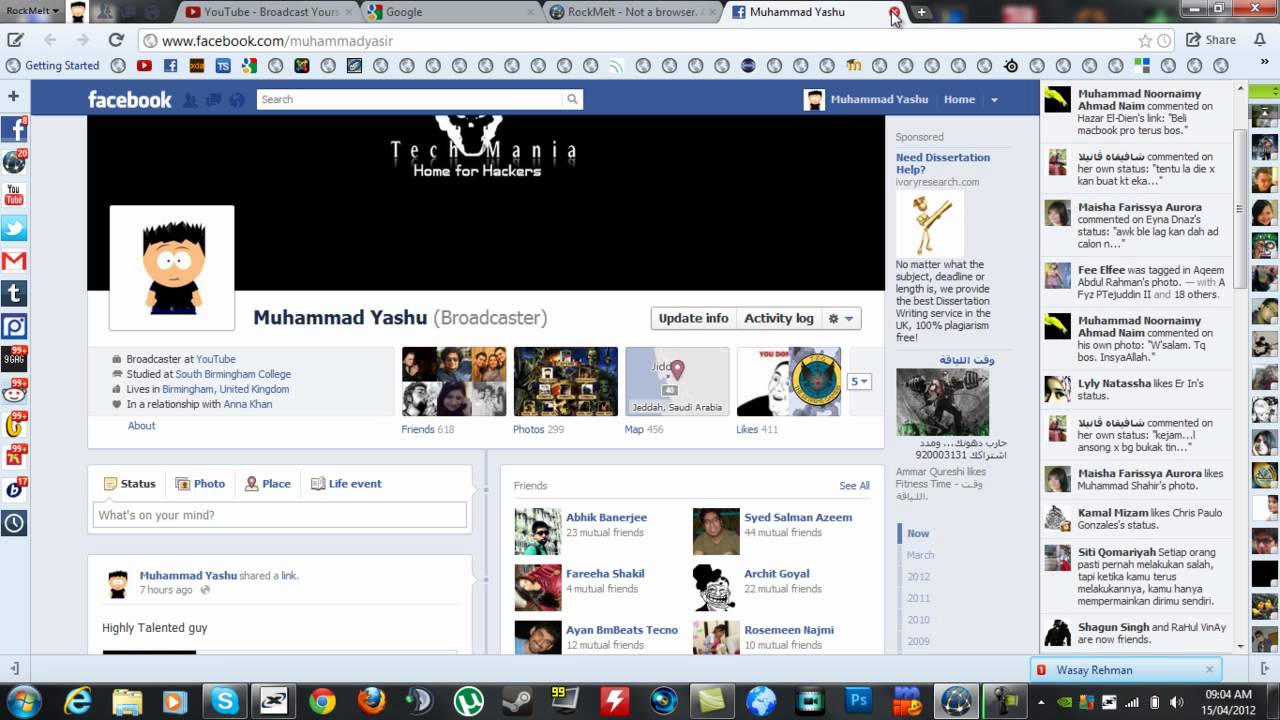Open the YouTube app in left sidebar
Viewport: 1280px width, 720px height.
[x=14, y=195]
